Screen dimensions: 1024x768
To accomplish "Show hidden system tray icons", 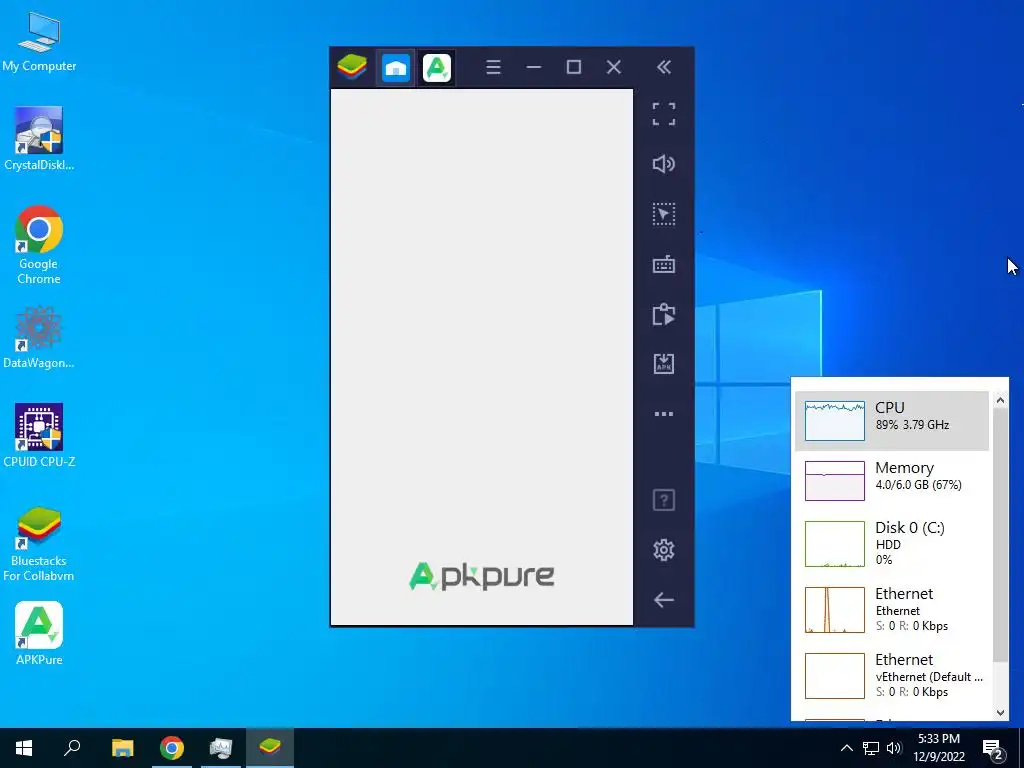I will (846, 748).
